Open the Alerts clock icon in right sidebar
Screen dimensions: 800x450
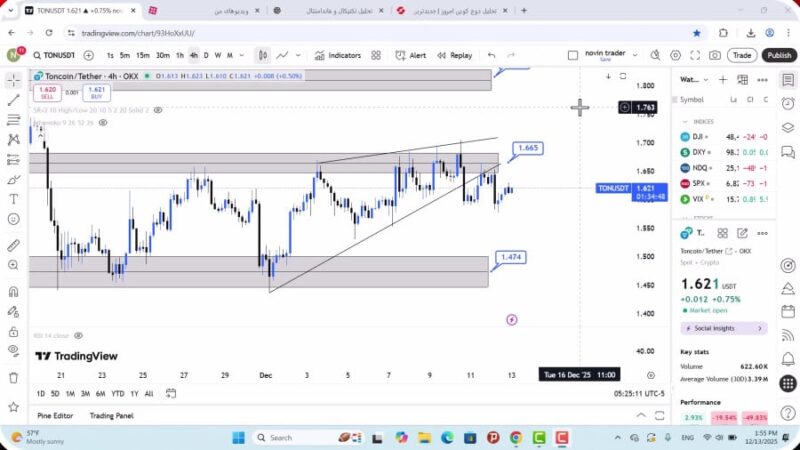click(x=788, y=100)
